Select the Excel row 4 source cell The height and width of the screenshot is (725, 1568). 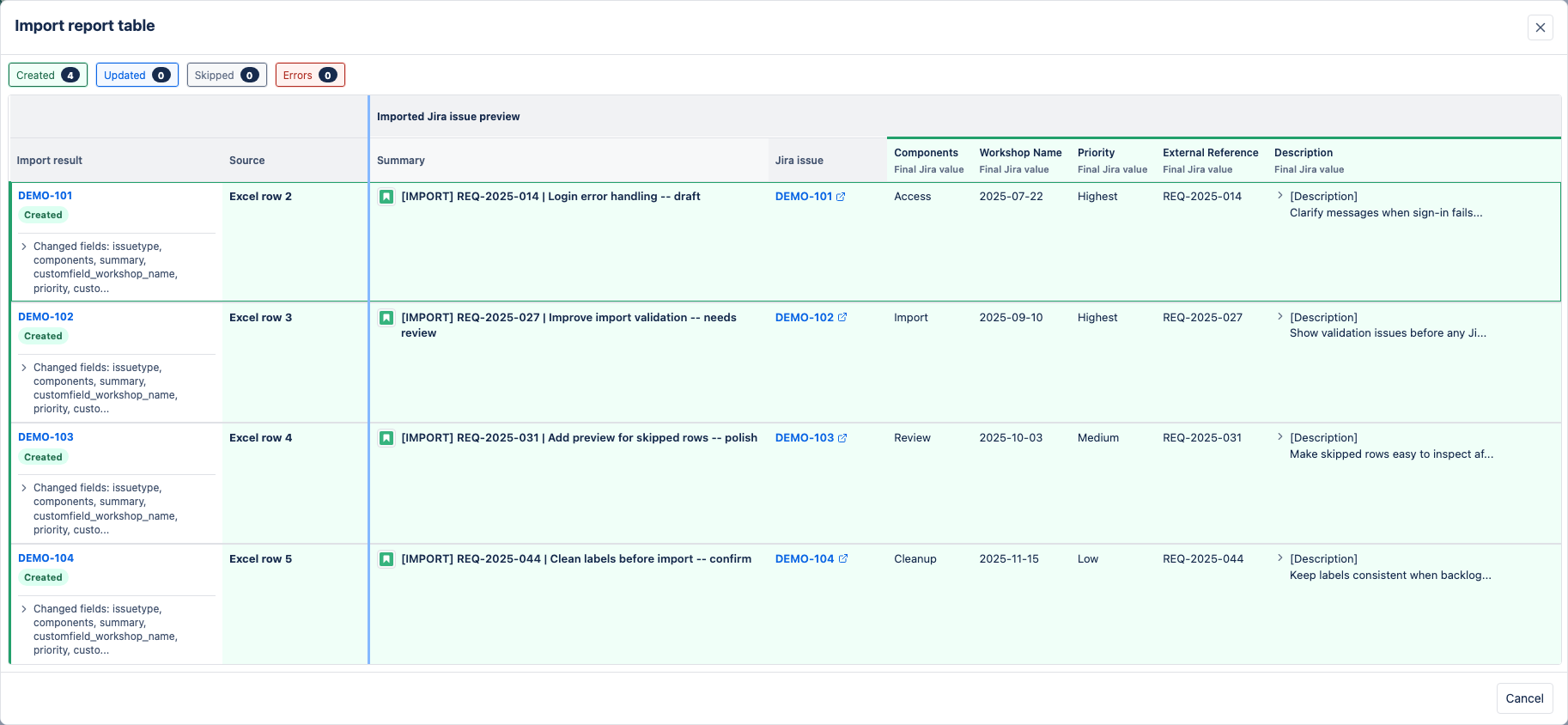pyautogui.click(x=295, y=483)
